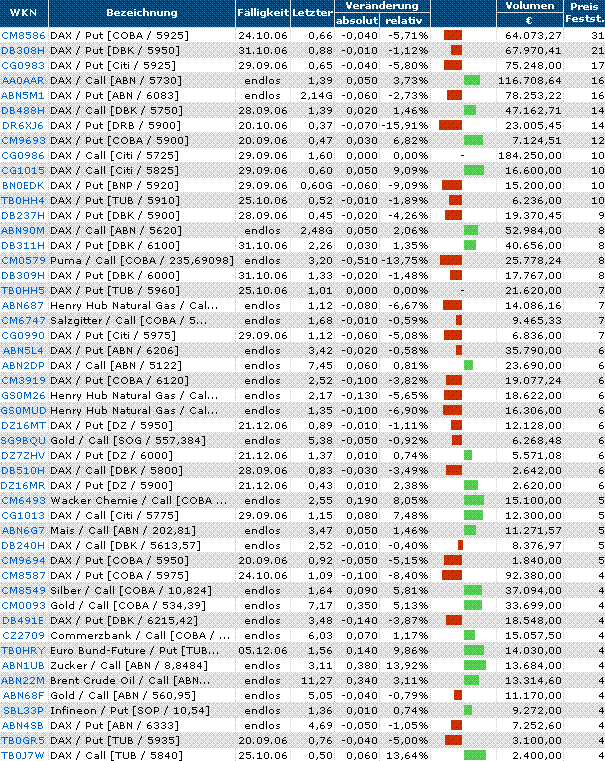
Task: Open WKN link GS0M26
Action: (x=23, y=396)
